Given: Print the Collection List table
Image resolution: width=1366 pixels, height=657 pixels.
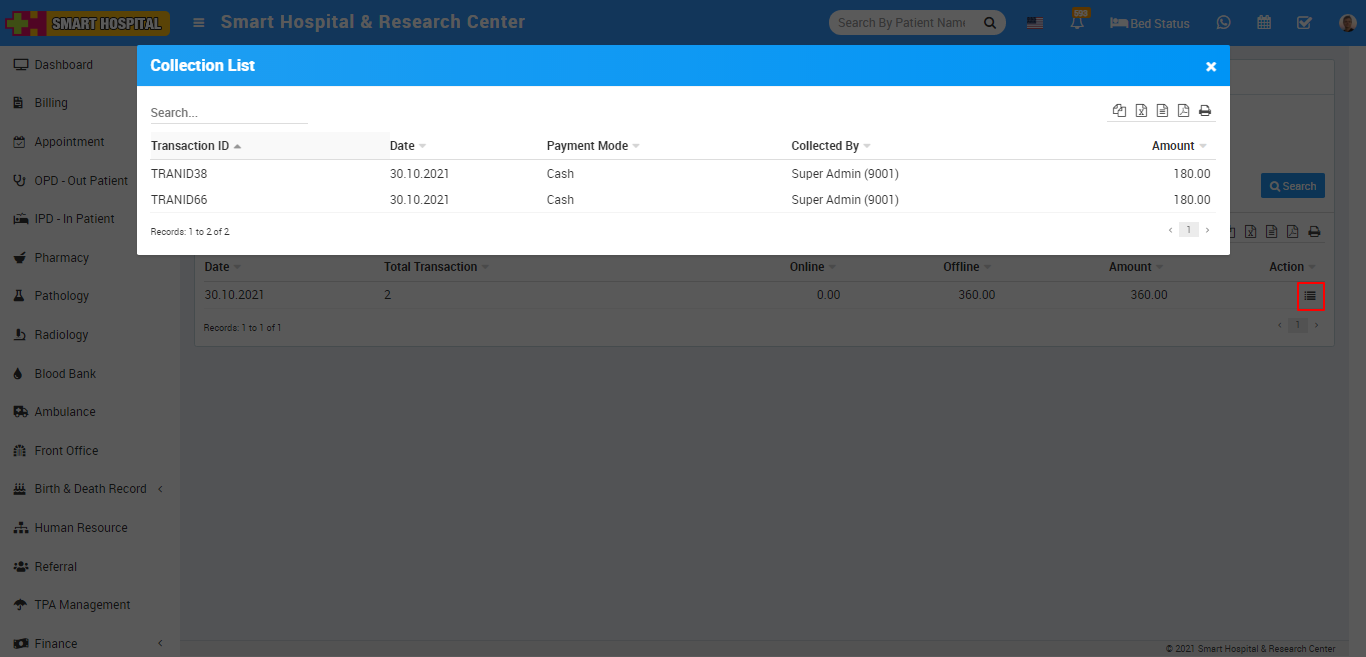Looking at the screenshot, I should point(1205,111).
